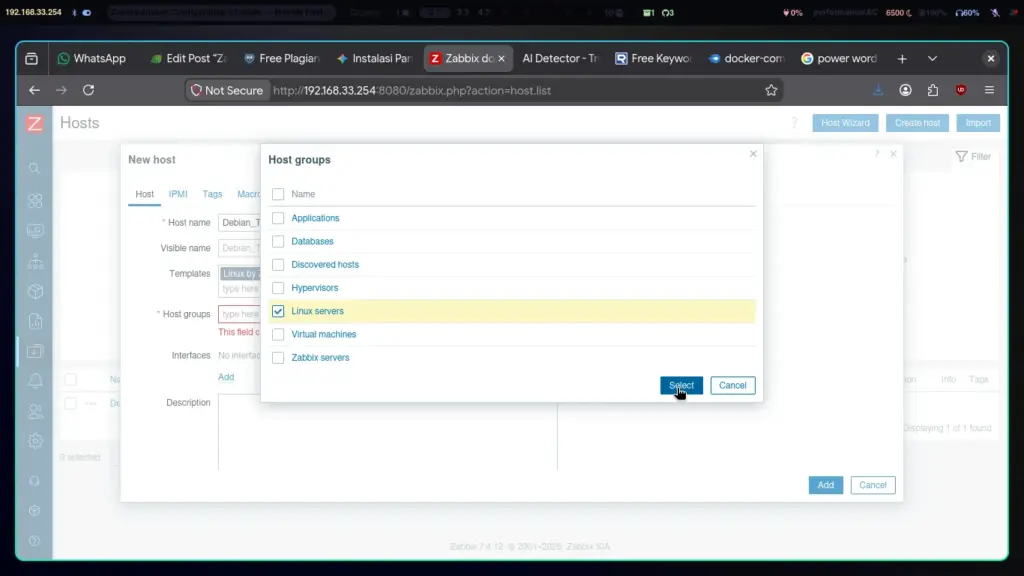The height and width of the screenshot is (576, 1024).
Task: Check the Discovered hosts checkbox
Action: tap(278, 264)
